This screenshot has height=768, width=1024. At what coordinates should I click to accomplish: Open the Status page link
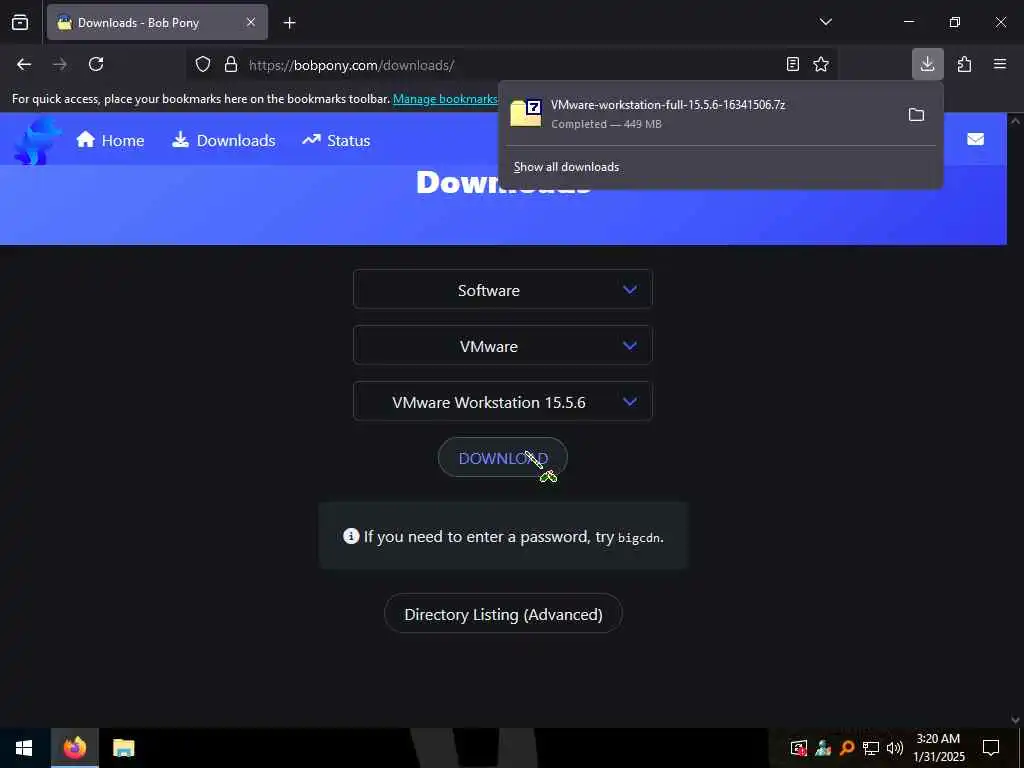[x=336, y=140]
